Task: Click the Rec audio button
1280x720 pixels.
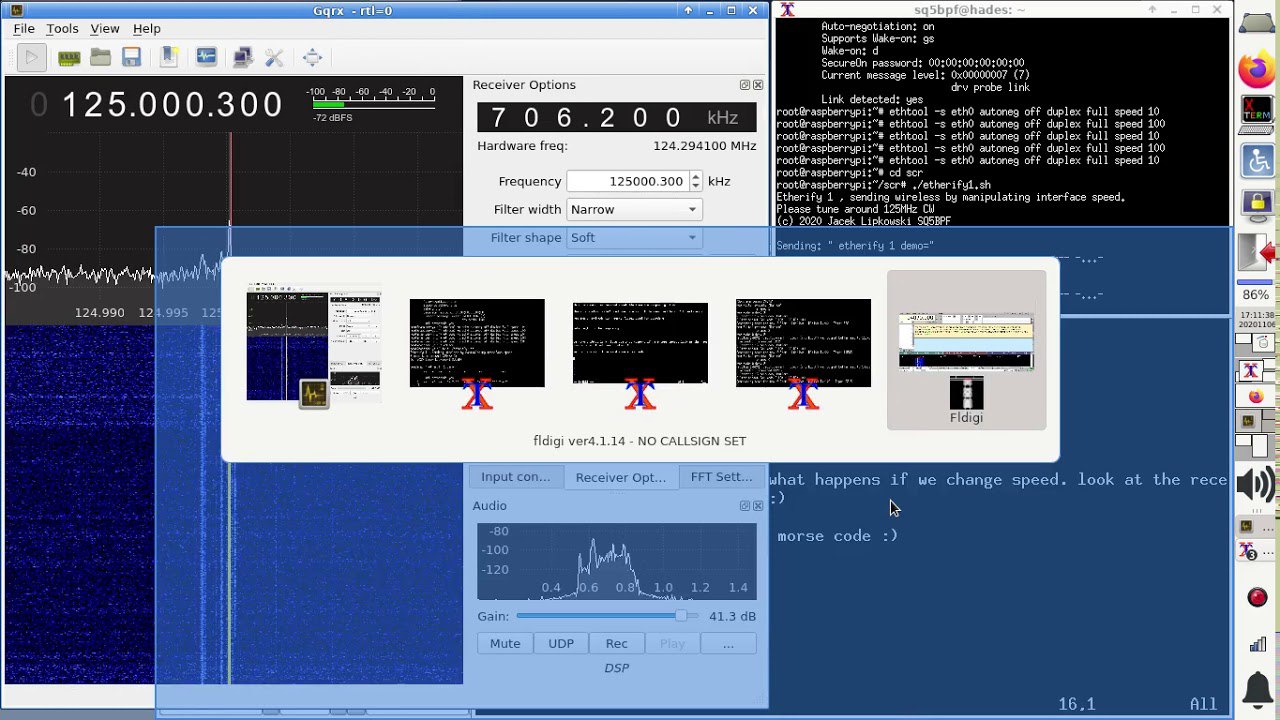Action: [617, 643]
